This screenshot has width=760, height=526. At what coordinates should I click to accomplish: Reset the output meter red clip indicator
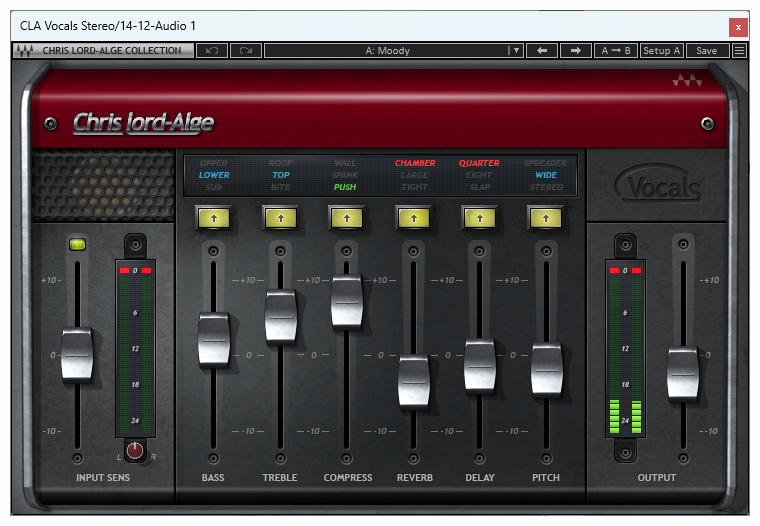[625, 271]
